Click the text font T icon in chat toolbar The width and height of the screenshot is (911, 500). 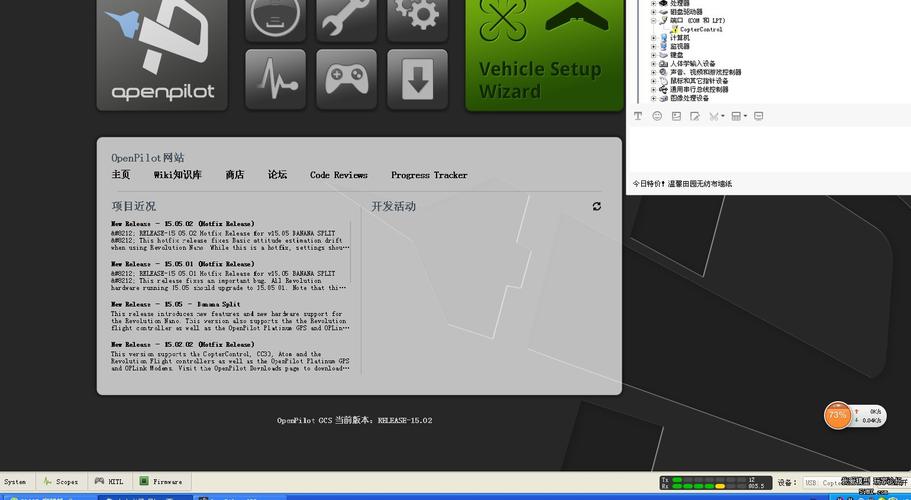(x=638, y=116)
